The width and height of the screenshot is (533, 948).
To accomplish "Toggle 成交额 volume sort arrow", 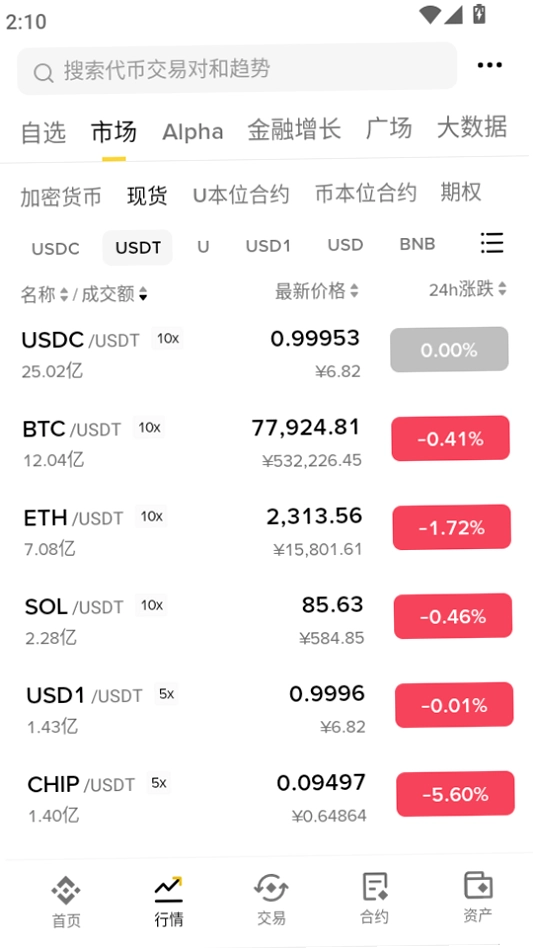I will (143, 294).
